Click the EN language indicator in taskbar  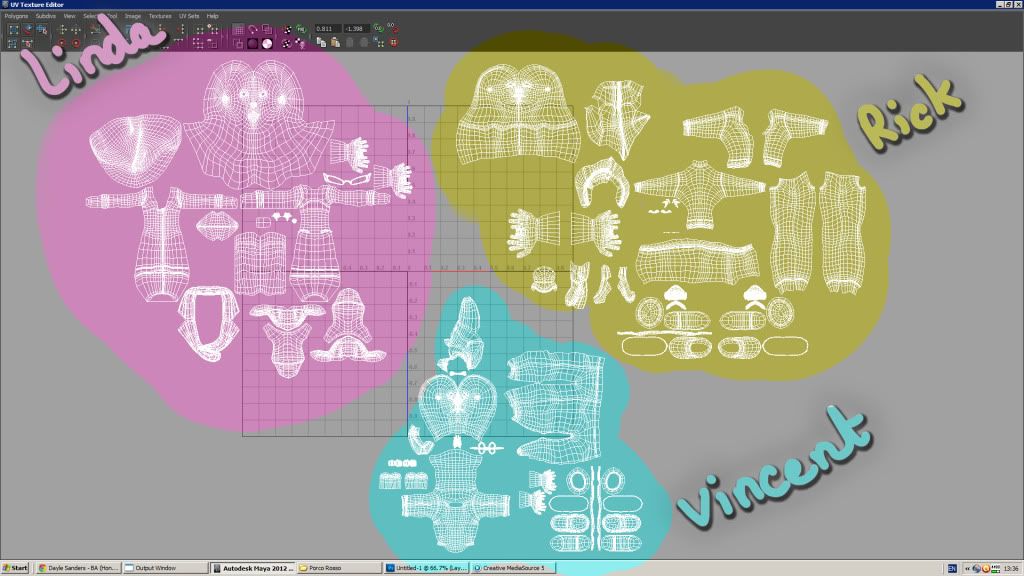coord(952,569)
